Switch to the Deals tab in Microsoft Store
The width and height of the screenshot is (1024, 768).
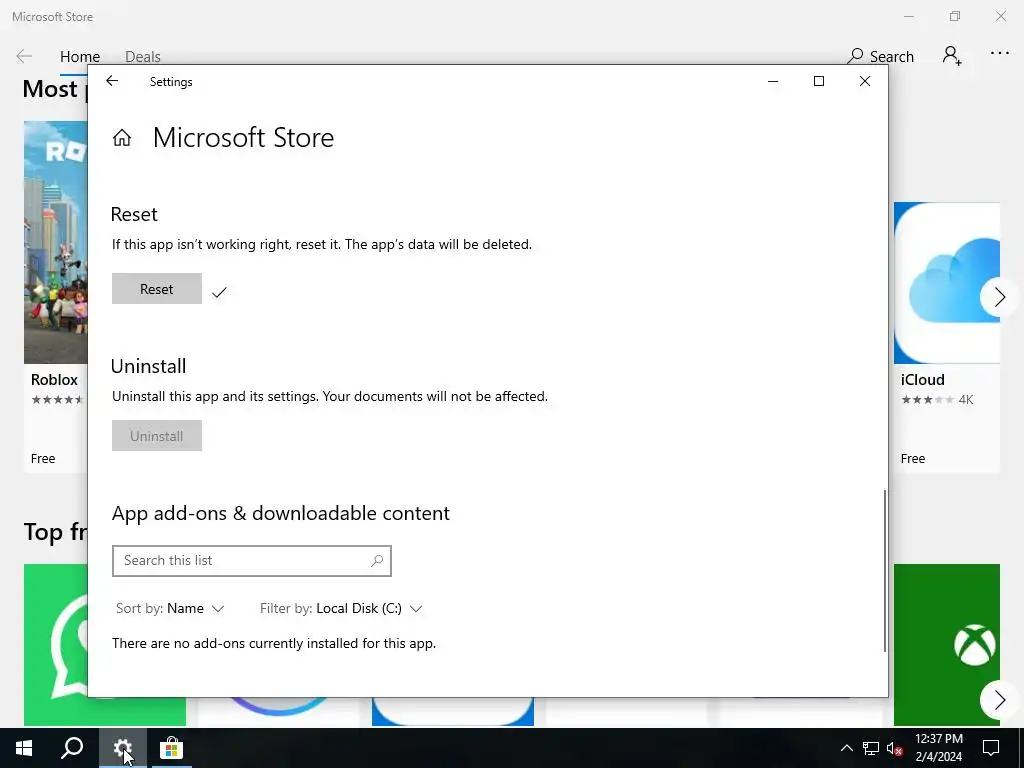142,57
